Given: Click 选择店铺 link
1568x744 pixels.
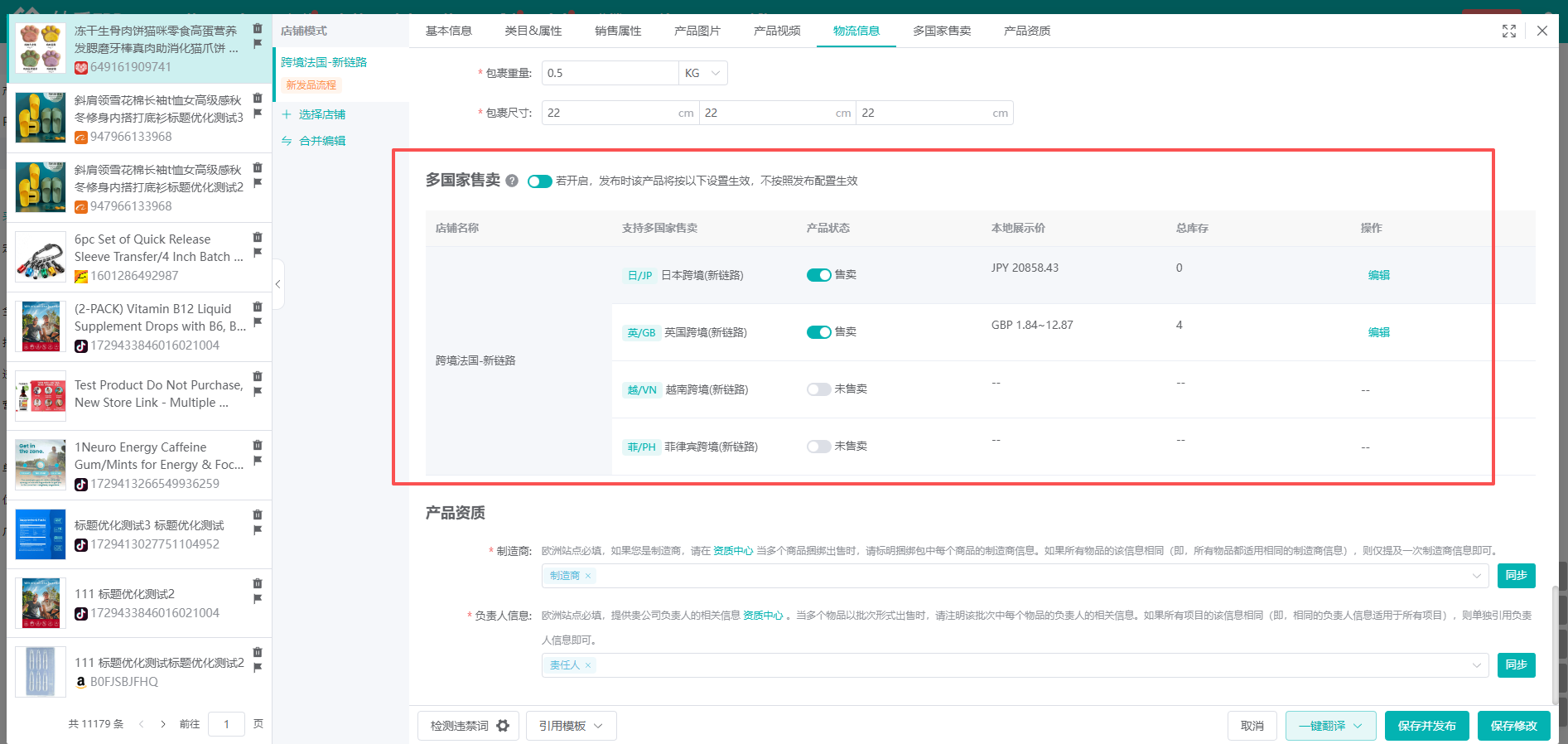Looking at the screenshot, I should pos(322,114).
